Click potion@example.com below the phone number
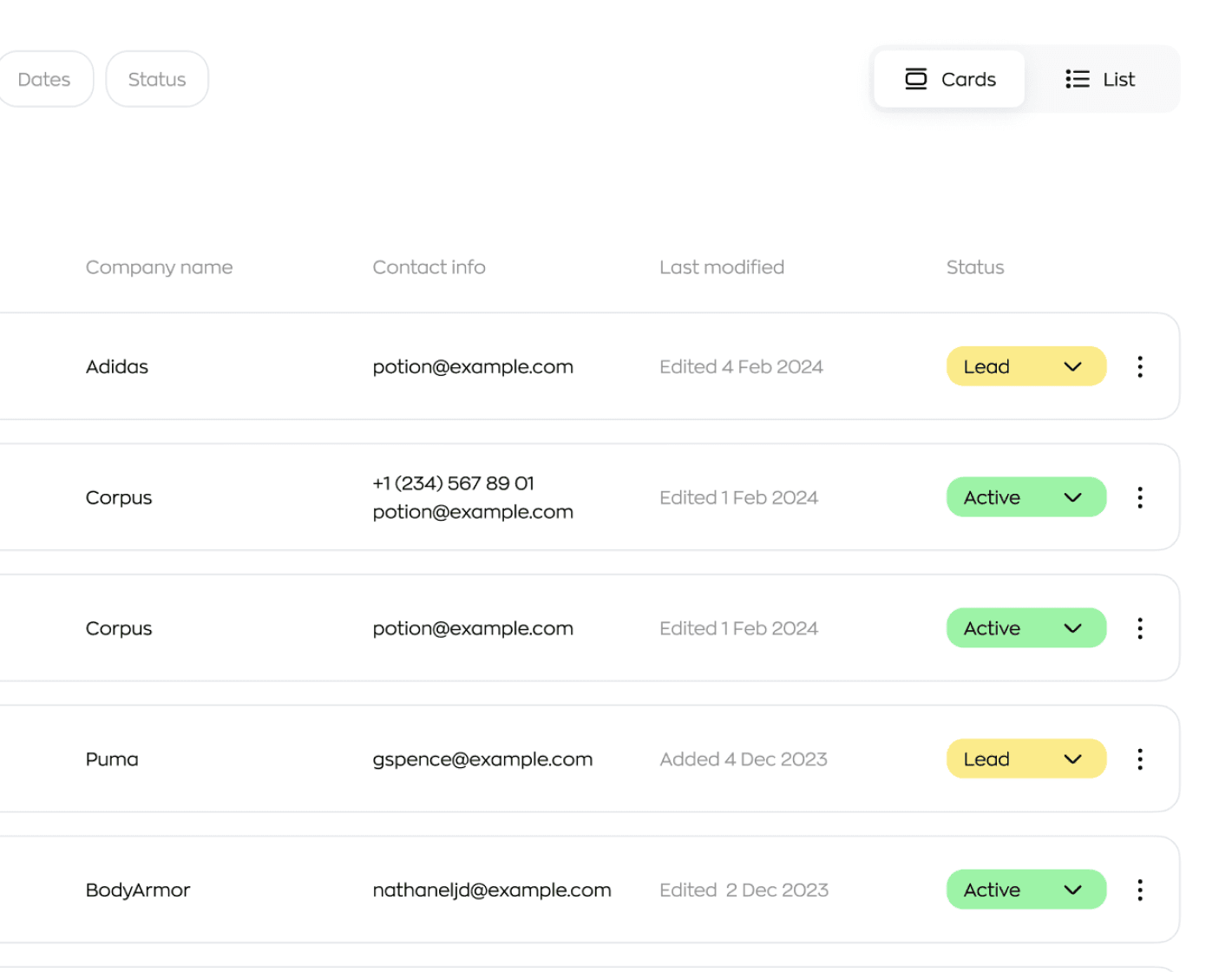 [473, 512]
